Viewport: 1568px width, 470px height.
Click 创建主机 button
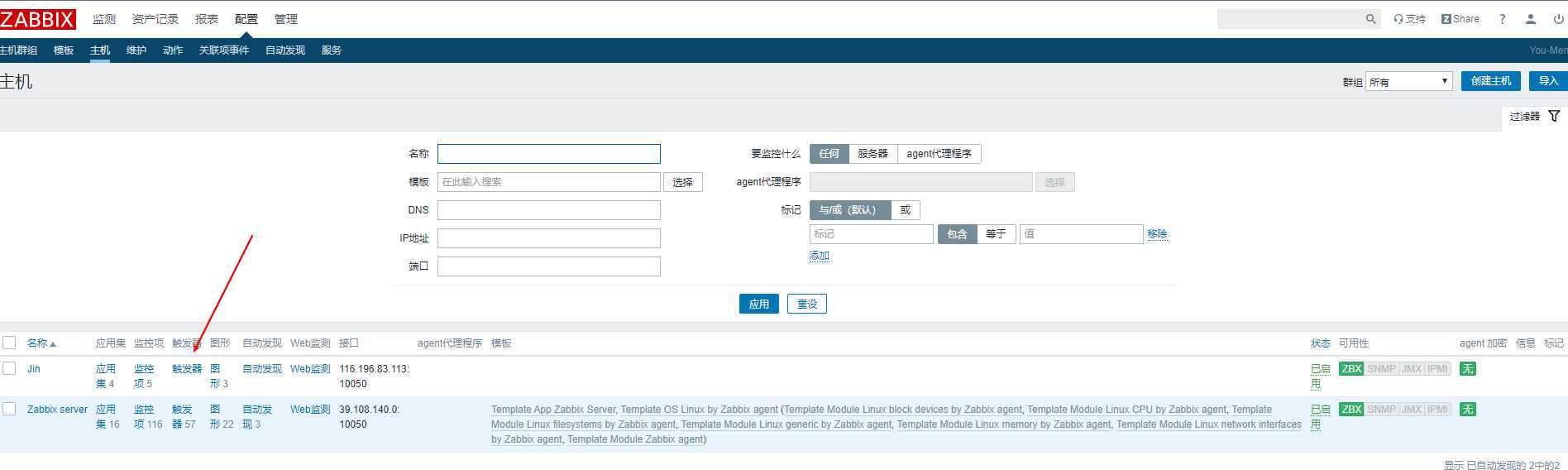coord(1491,81)
